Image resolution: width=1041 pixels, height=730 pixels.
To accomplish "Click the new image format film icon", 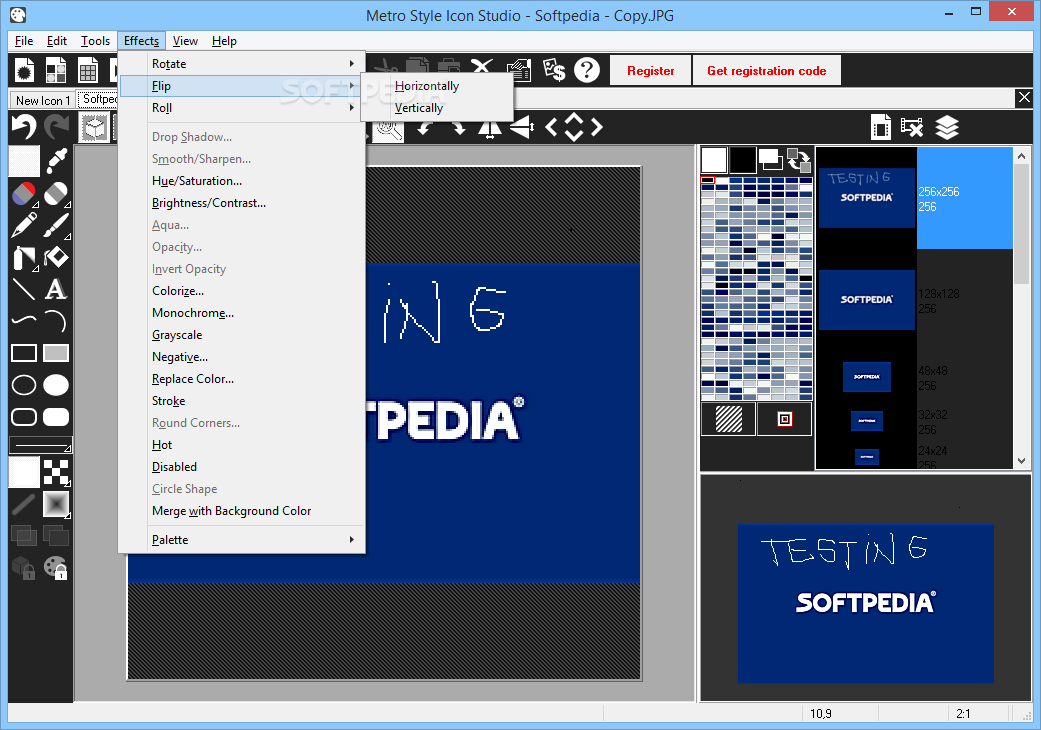I will [x=881, y=127].
